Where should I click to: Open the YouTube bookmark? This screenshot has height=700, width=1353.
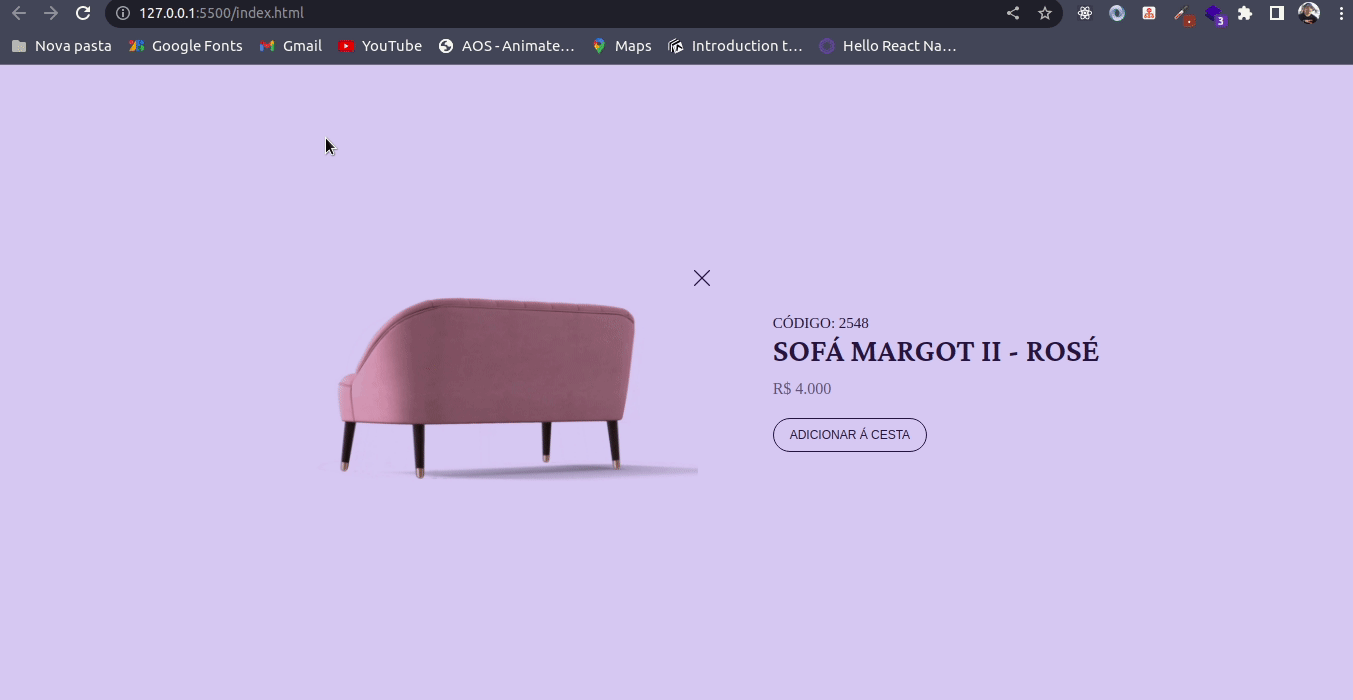380,46
